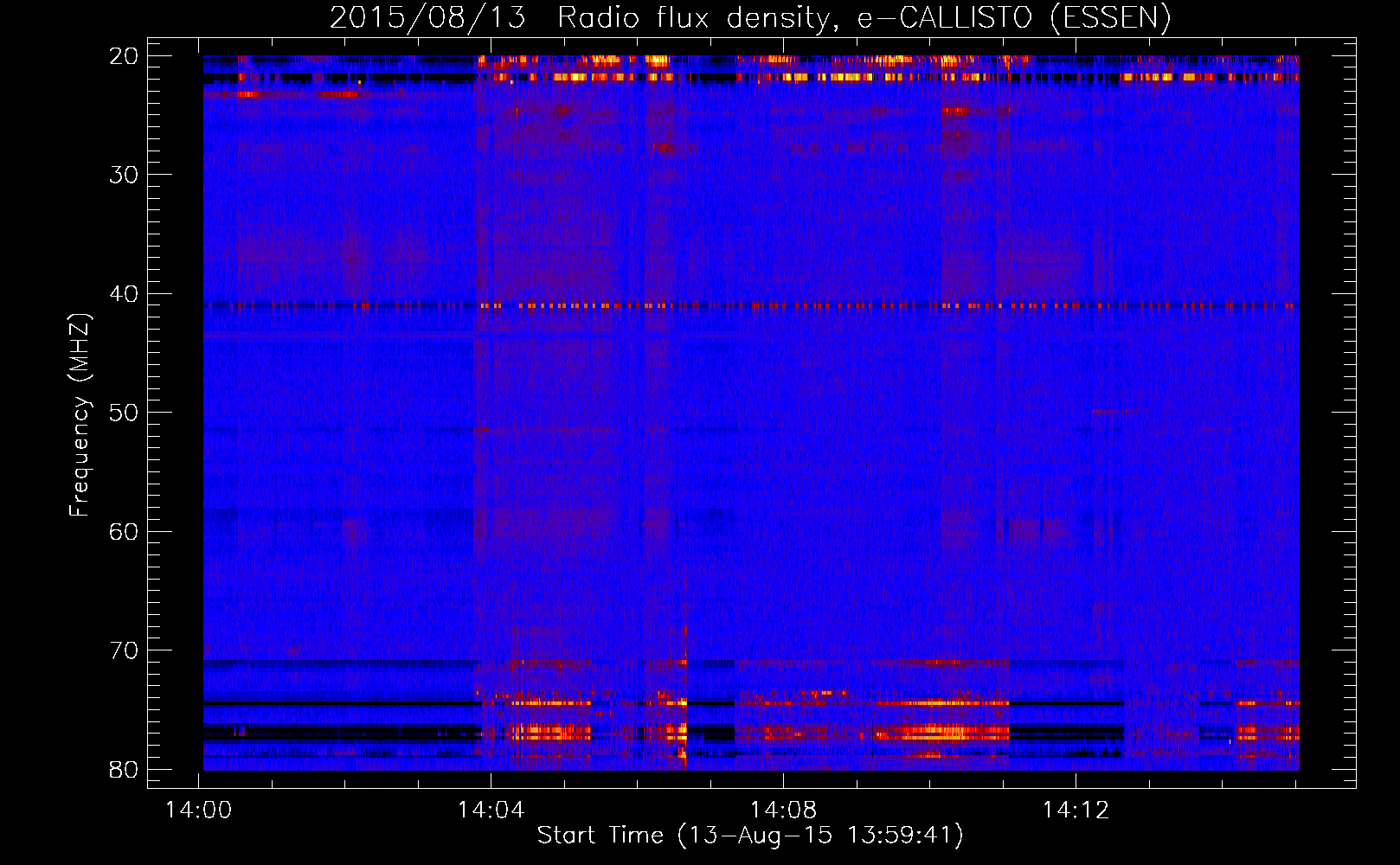Select the 14:00 time tick label

[199, 811]
